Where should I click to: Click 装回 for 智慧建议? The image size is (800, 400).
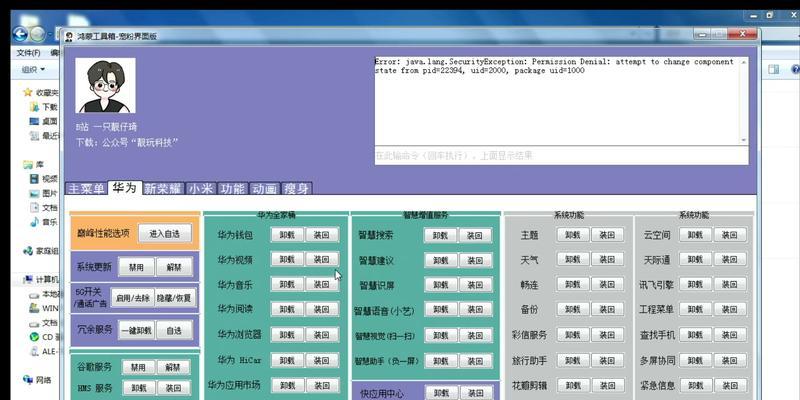476,260
